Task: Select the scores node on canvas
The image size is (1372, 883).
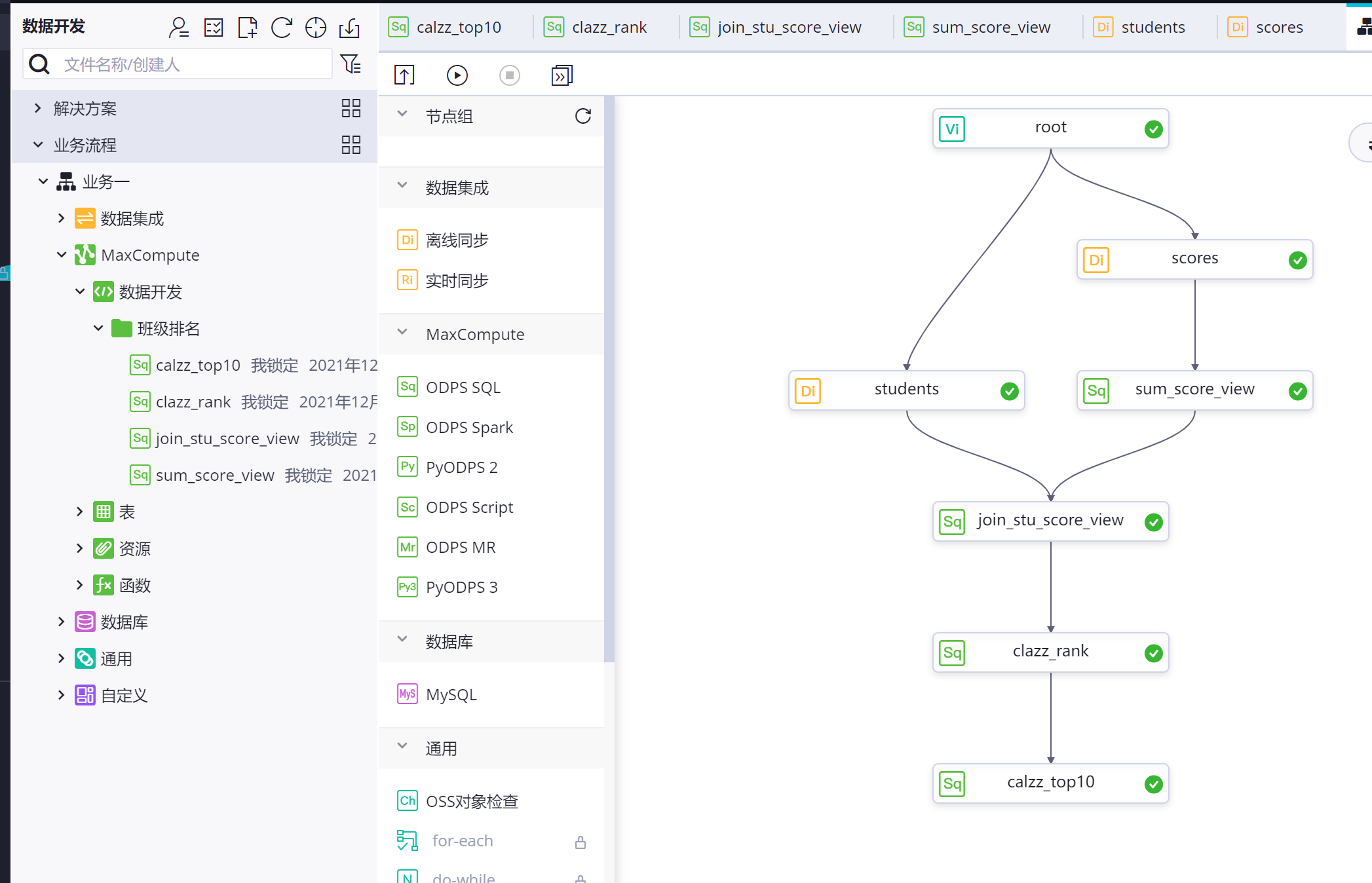Action: [1195, 259]
